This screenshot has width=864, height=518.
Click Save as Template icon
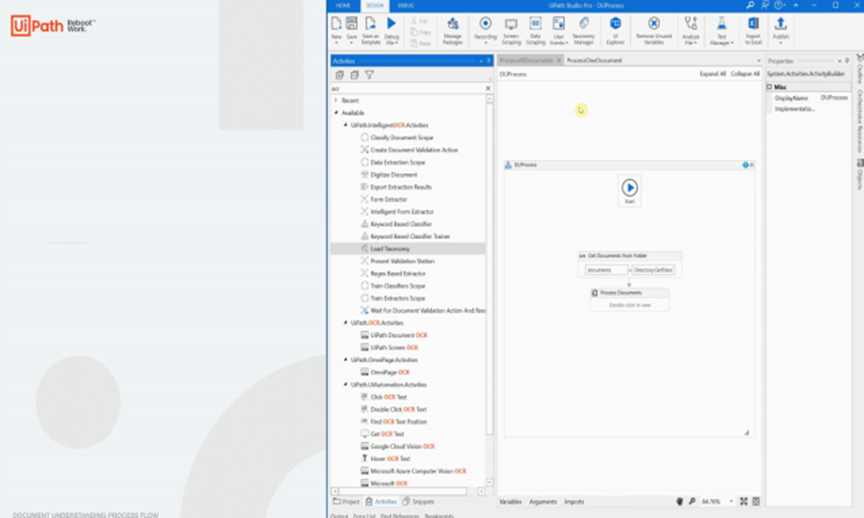coord(370,24)
